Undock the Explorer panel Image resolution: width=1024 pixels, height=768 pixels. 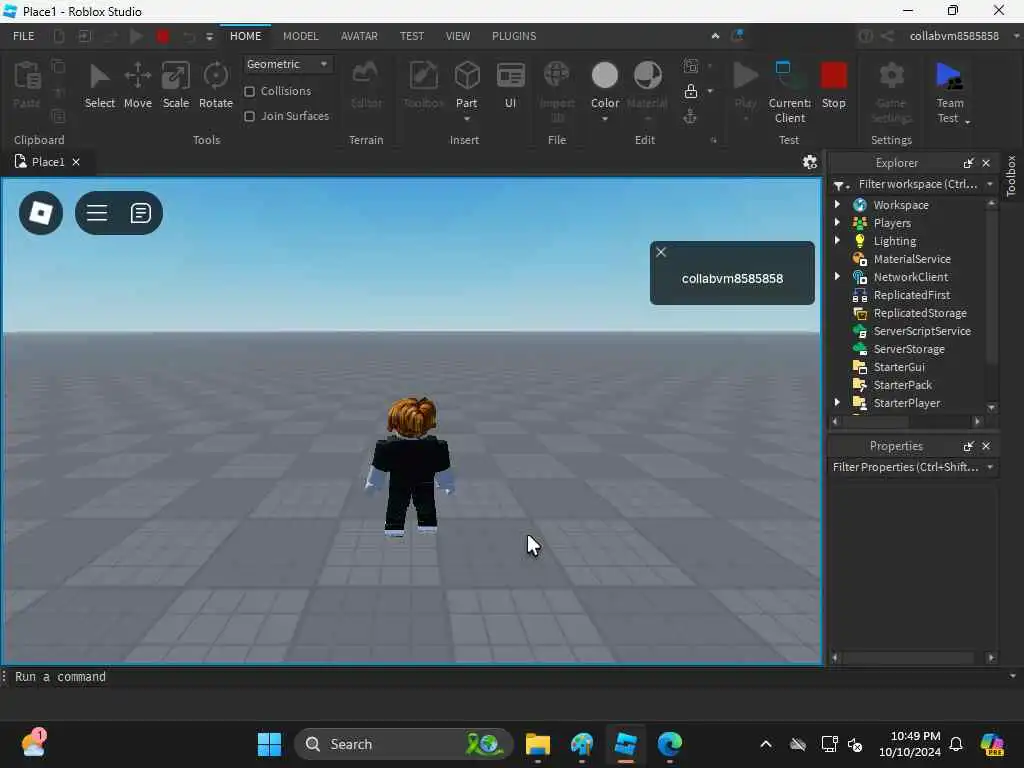[x=968, y=163]
